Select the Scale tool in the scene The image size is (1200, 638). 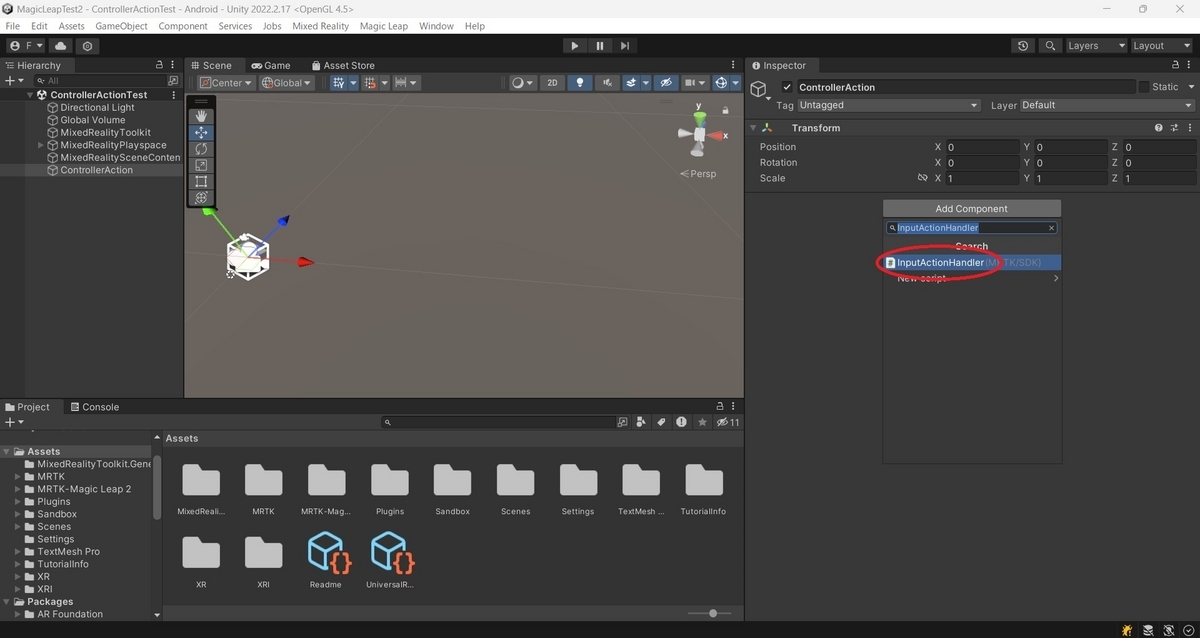(201, 165)
